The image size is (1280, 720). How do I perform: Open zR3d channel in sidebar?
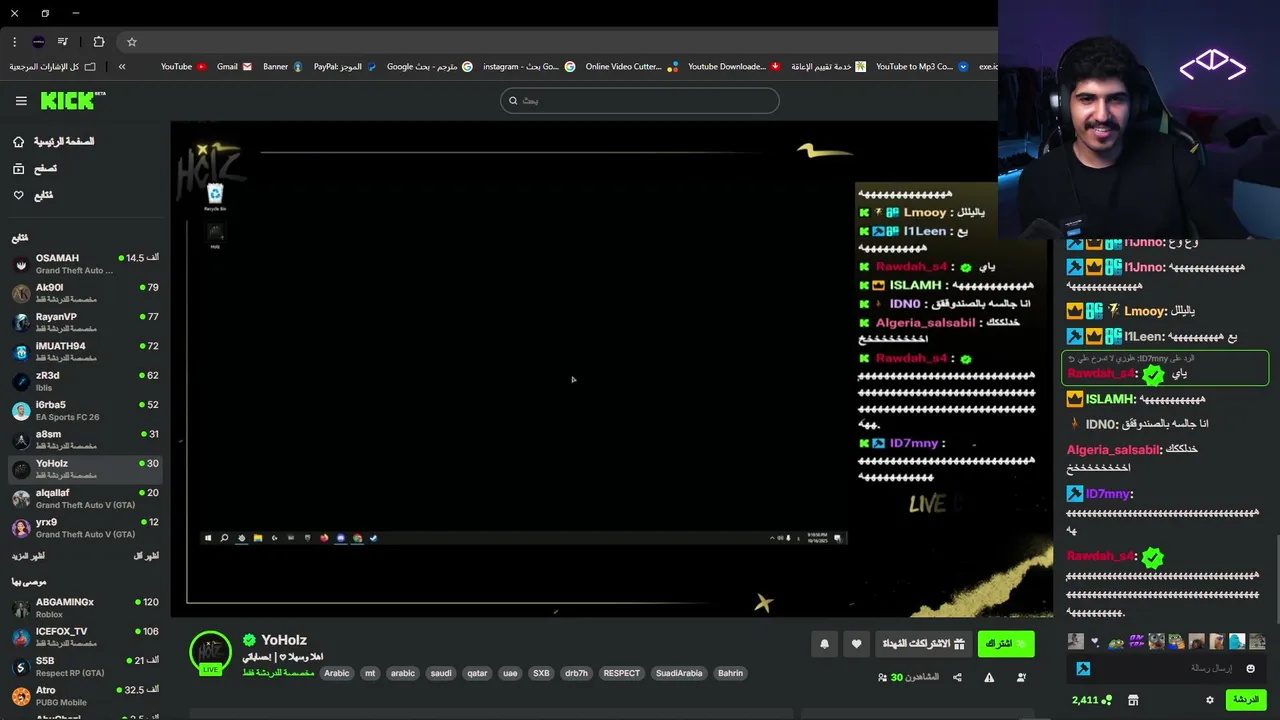[85, 381]
